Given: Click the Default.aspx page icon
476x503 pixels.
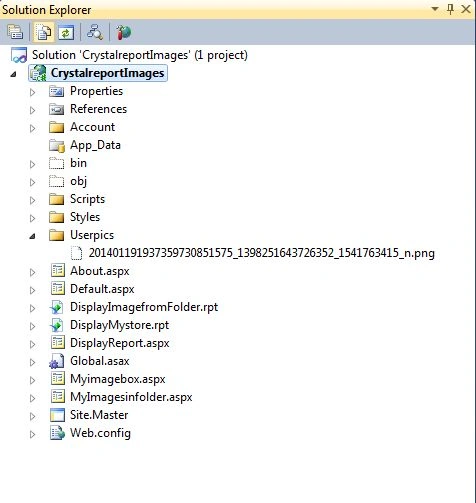Looking at the screenshot, I should click(x=57, y=289).
